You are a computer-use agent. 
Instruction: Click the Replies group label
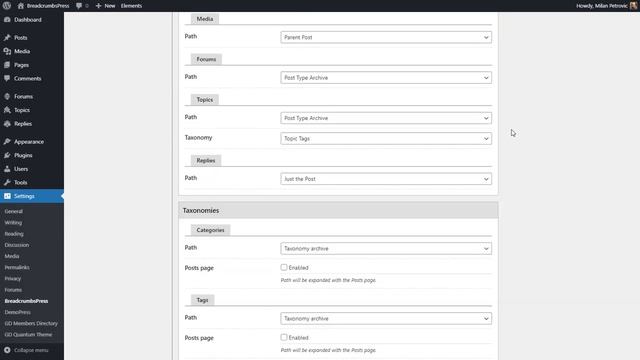click(206, 160)
